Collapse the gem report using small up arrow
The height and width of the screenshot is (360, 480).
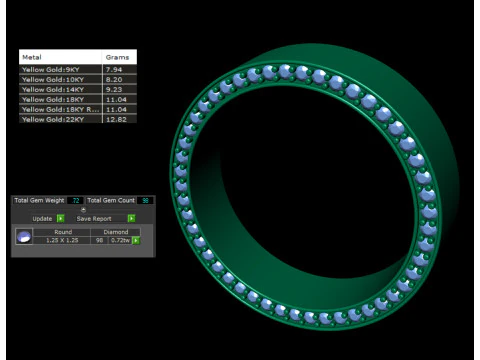coord(83,210)
